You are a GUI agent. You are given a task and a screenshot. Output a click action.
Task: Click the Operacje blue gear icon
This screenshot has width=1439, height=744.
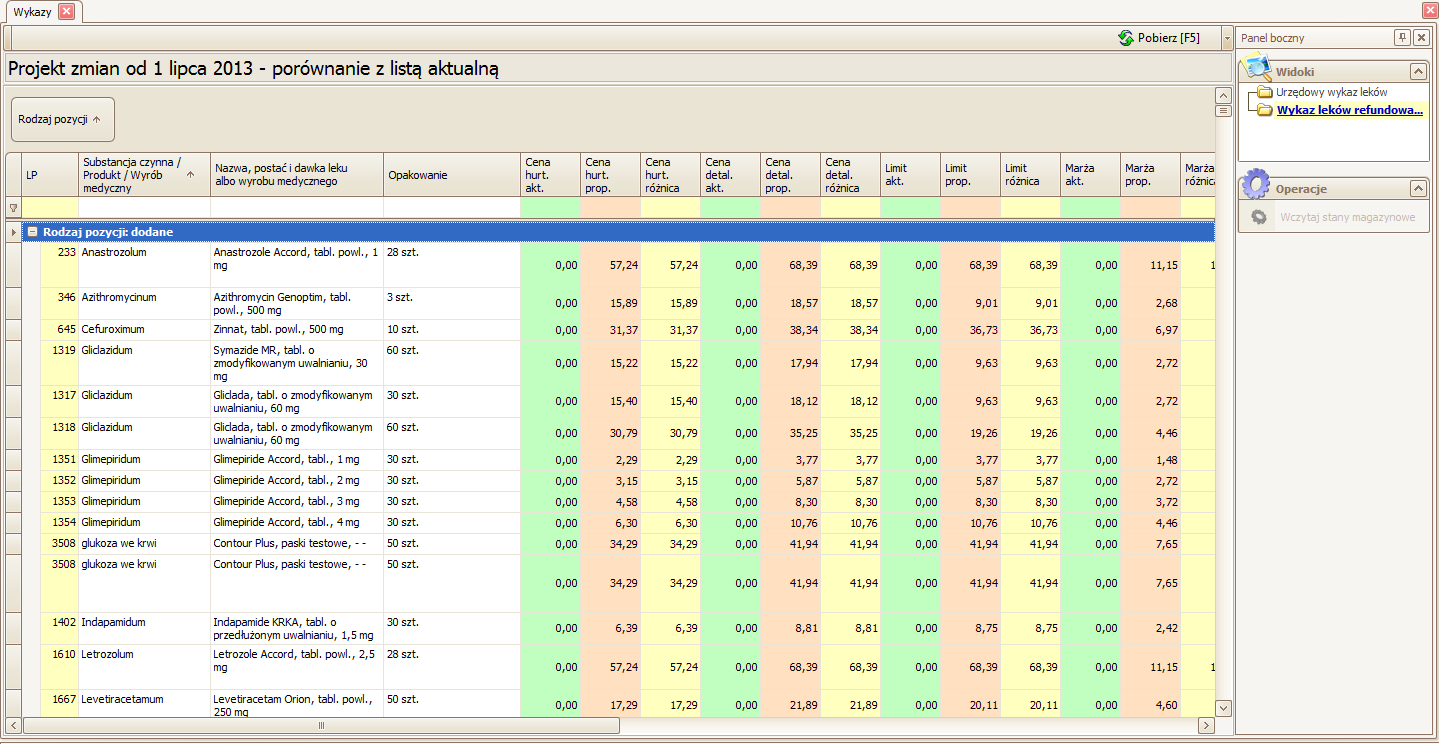click(x=1257, y=187)
